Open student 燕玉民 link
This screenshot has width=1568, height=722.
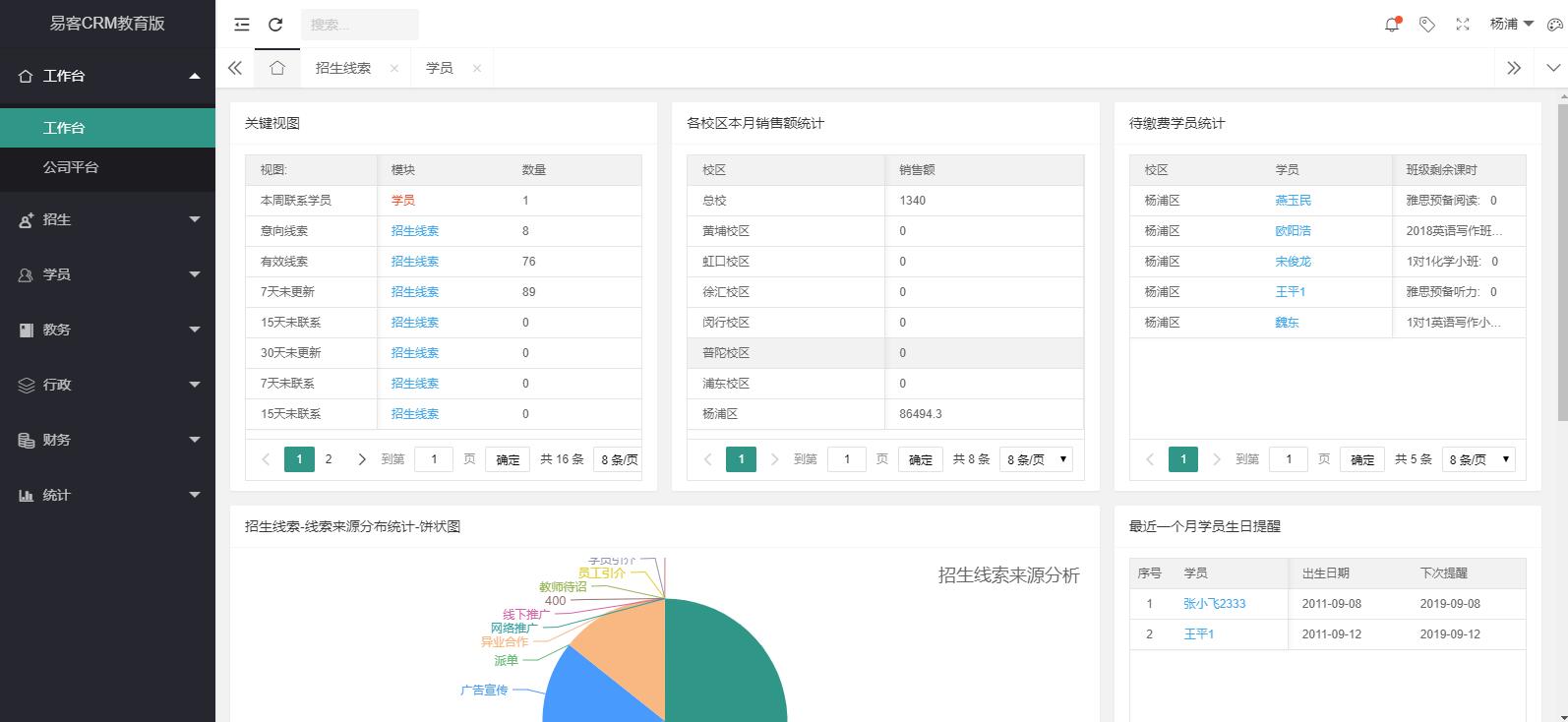tap(1294, 201)
